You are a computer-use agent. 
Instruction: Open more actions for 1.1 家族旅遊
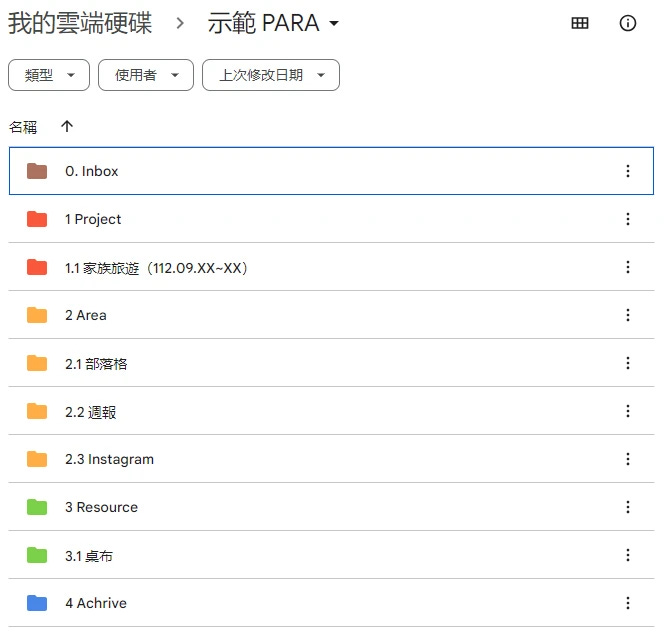pos(628,267)
